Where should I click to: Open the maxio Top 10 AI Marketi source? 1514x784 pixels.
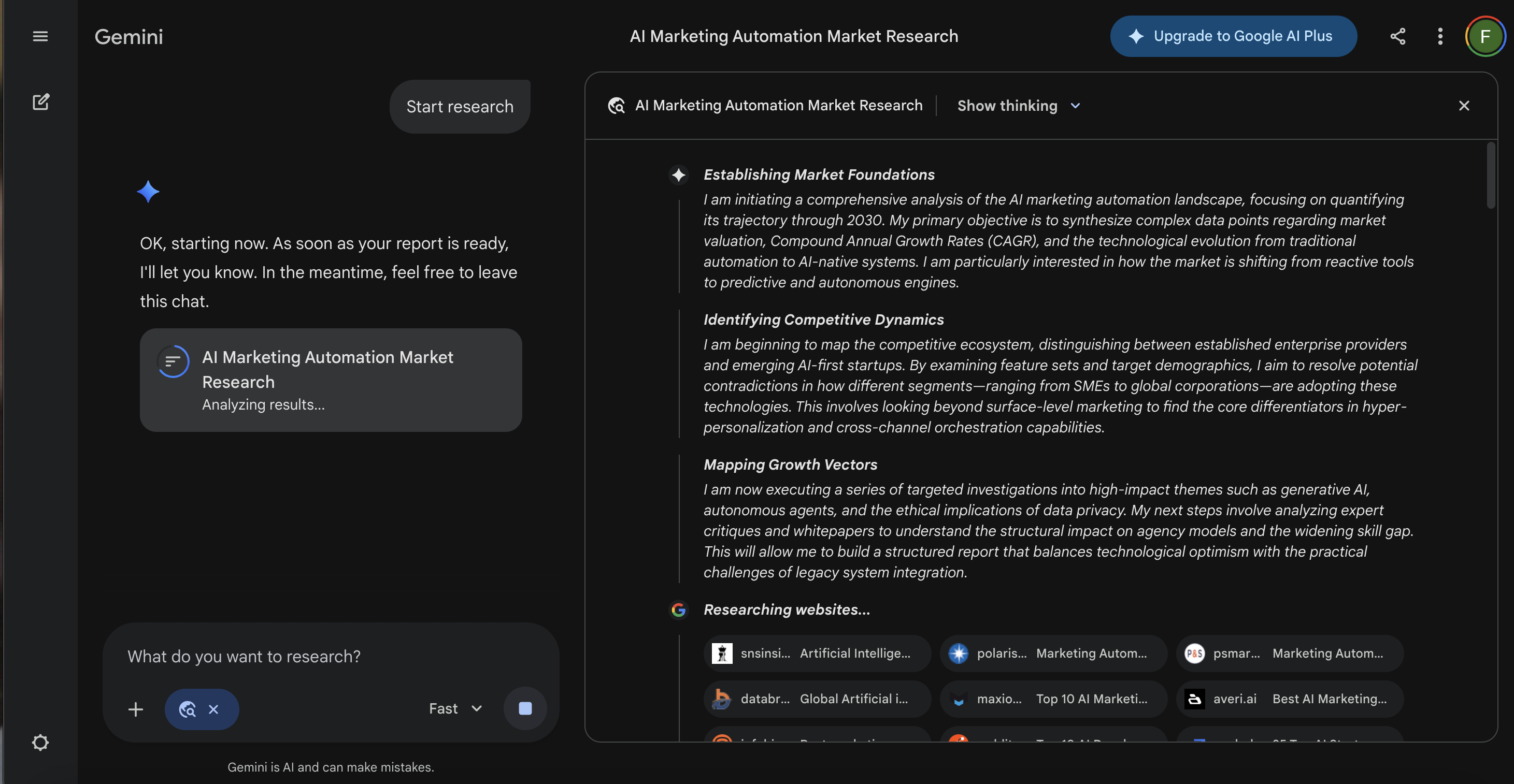[1053, 699]
